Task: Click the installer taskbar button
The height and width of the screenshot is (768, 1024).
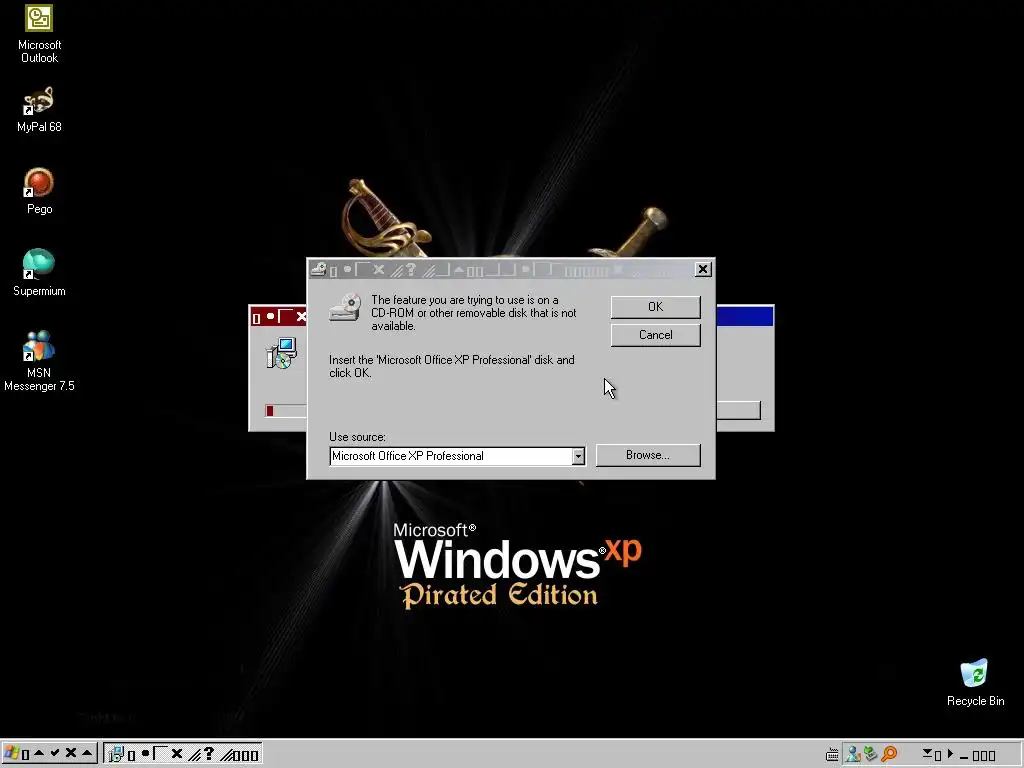Action: click(183, 754)
